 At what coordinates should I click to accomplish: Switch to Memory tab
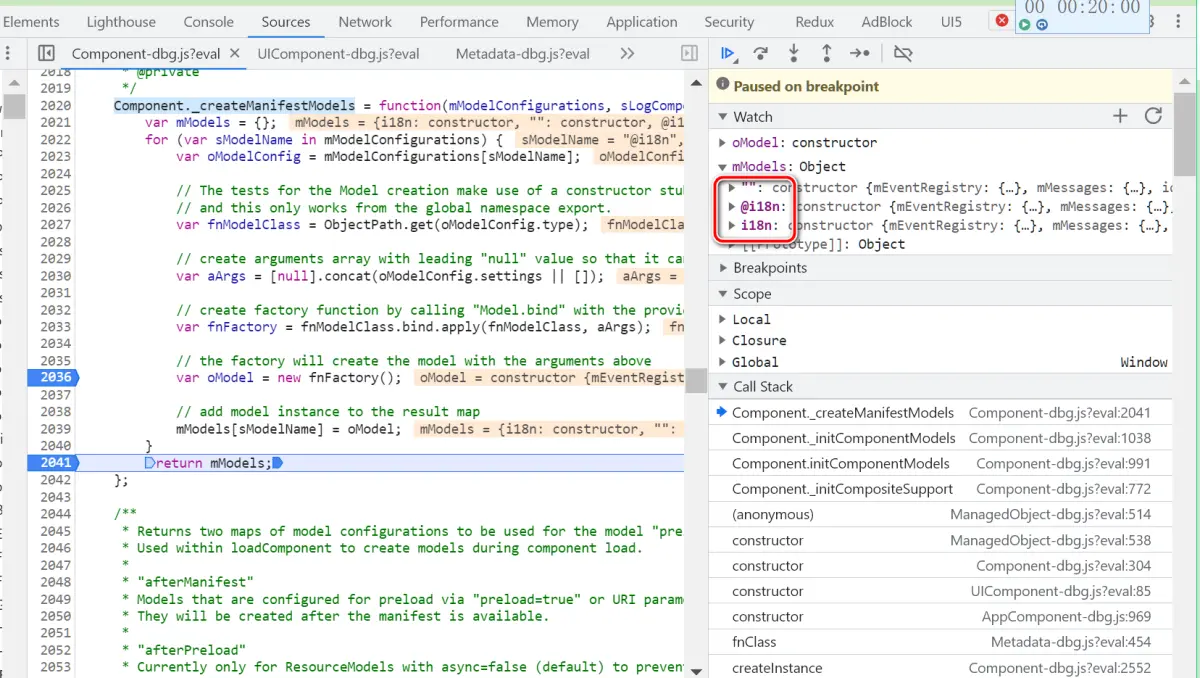point(552,22)
